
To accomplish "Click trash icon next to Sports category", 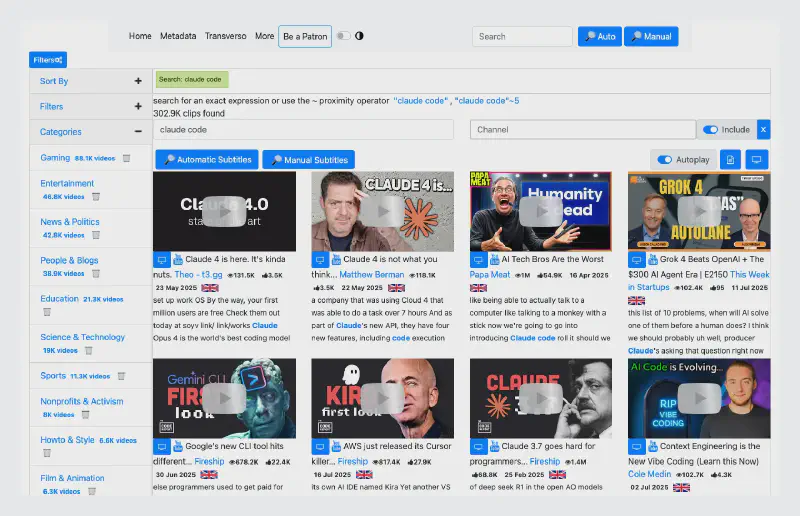I will pos(121,376).
